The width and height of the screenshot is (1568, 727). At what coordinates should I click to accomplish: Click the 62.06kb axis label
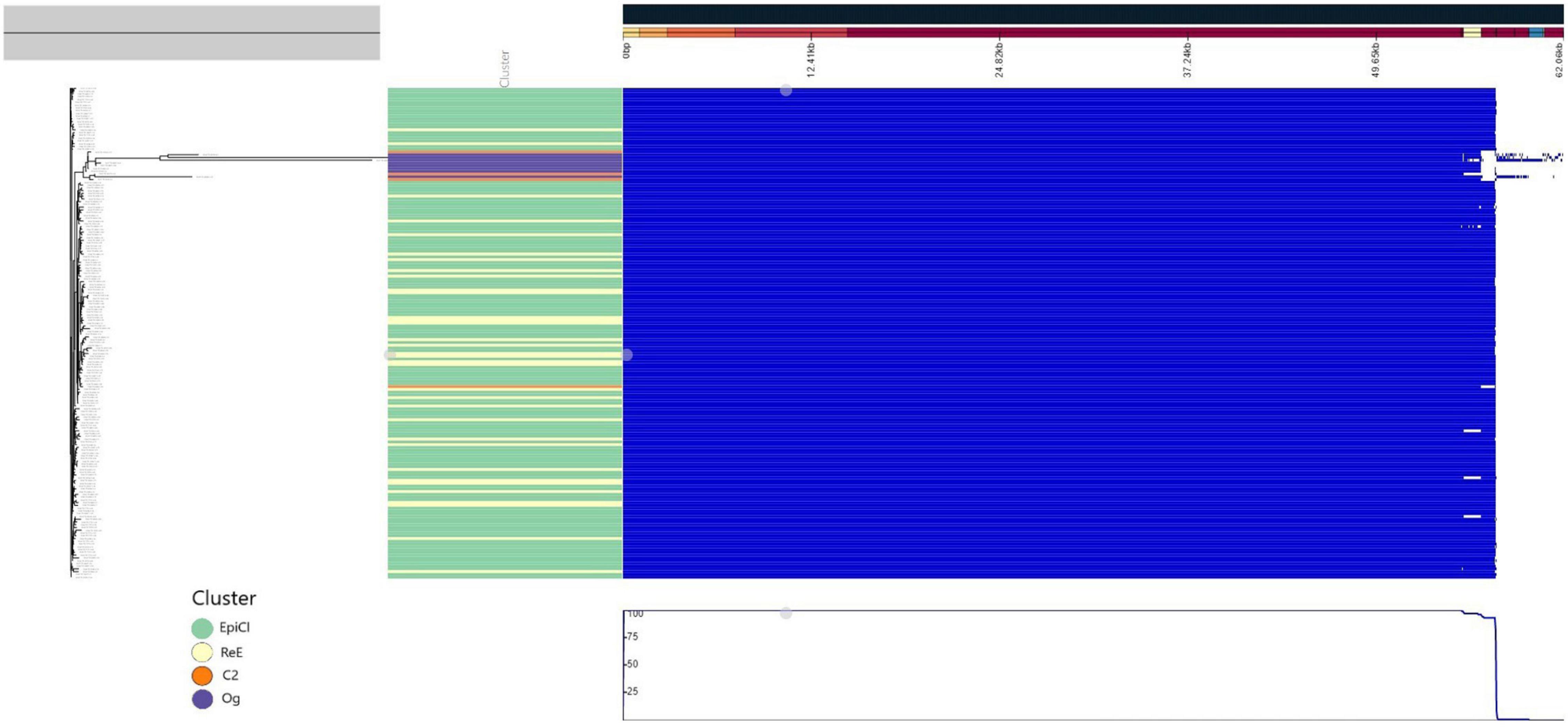(1559, 60)
